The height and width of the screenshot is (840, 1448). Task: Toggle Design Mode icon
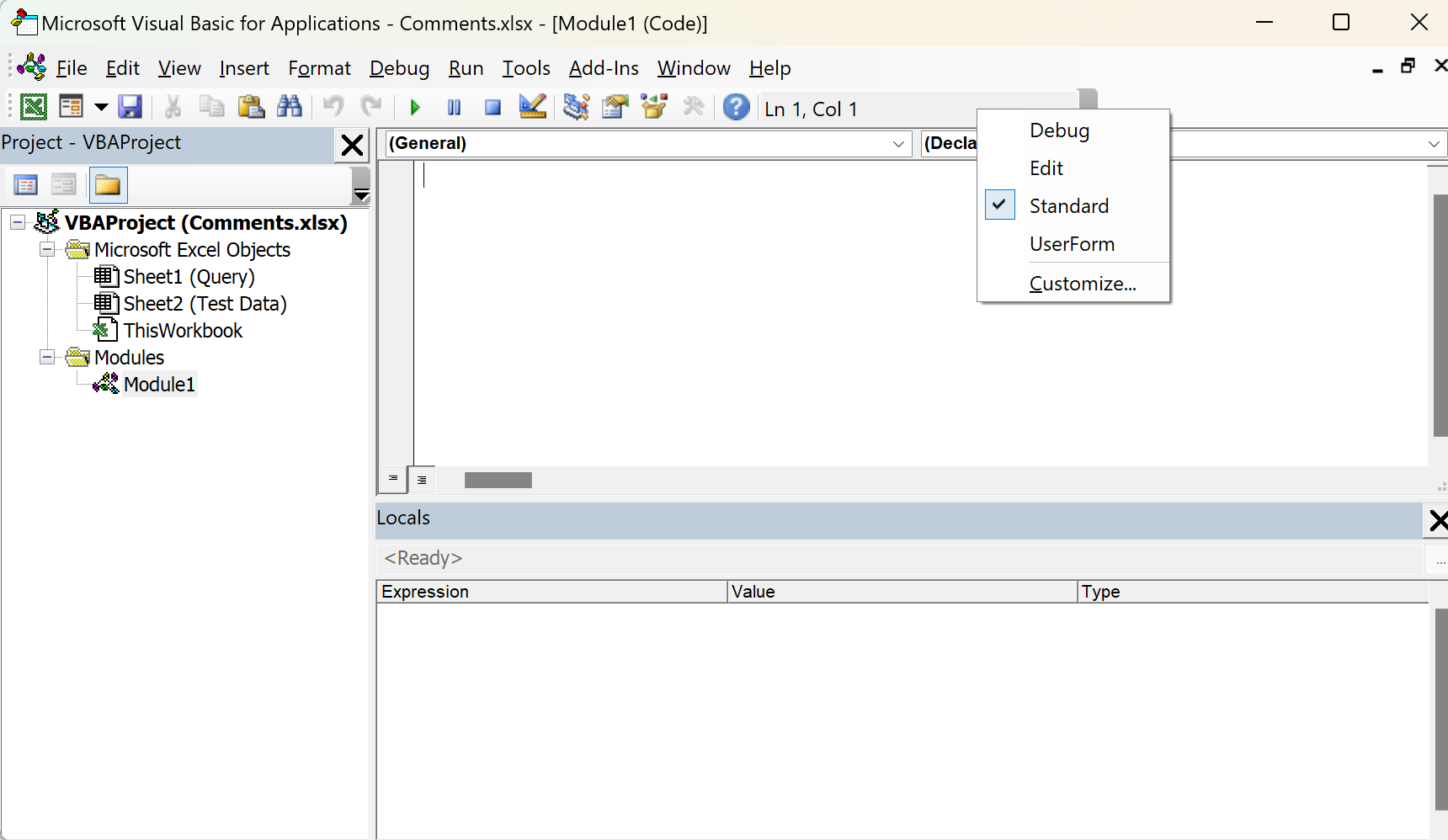[533, 107]
